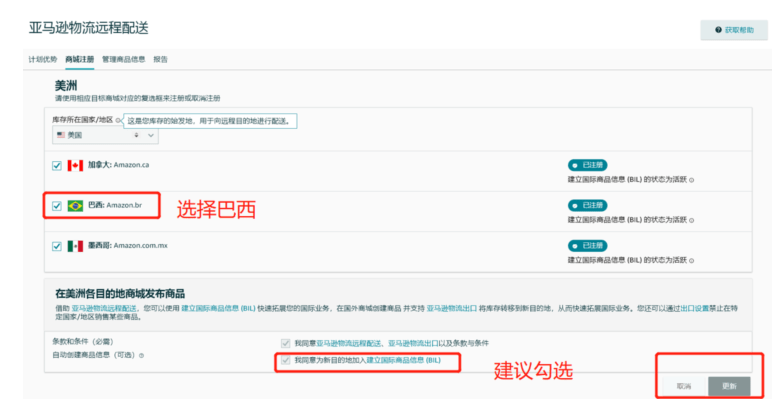Toggle the 加拿大 Amazon.ca checkbox
This screenshot has width=776, height=402.
57,166
